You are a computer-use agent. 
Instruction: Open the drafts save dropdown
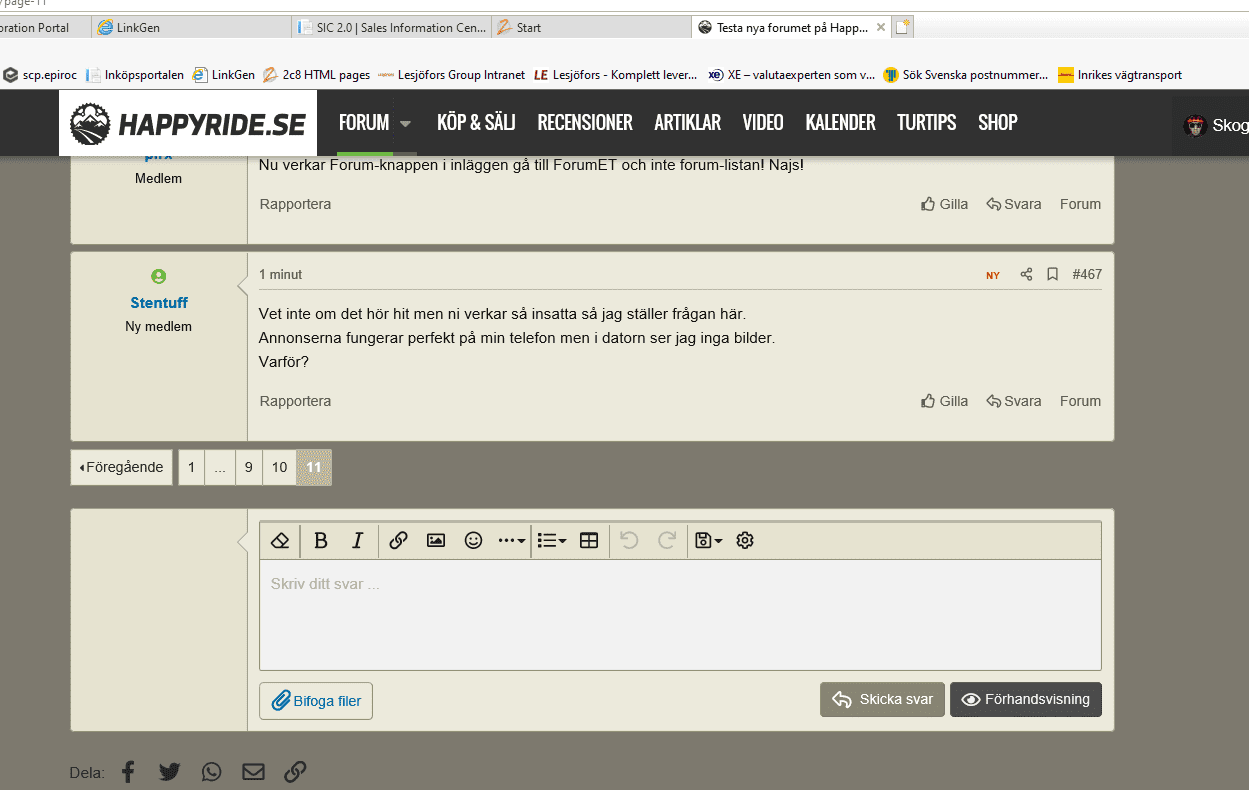(708, 541)
